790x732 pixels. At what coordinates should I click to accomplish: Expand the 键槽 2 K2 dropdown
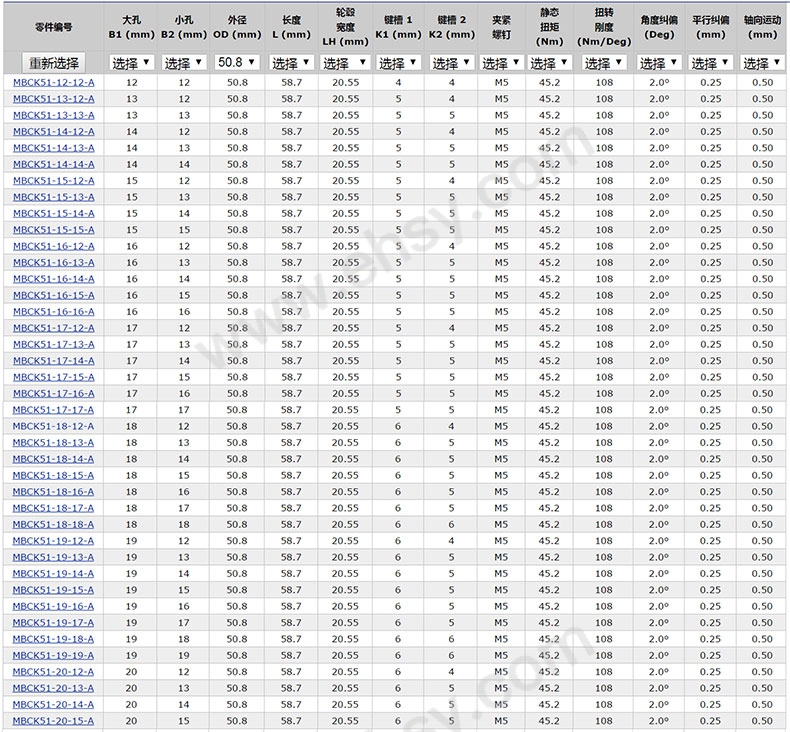pos(451,63)
